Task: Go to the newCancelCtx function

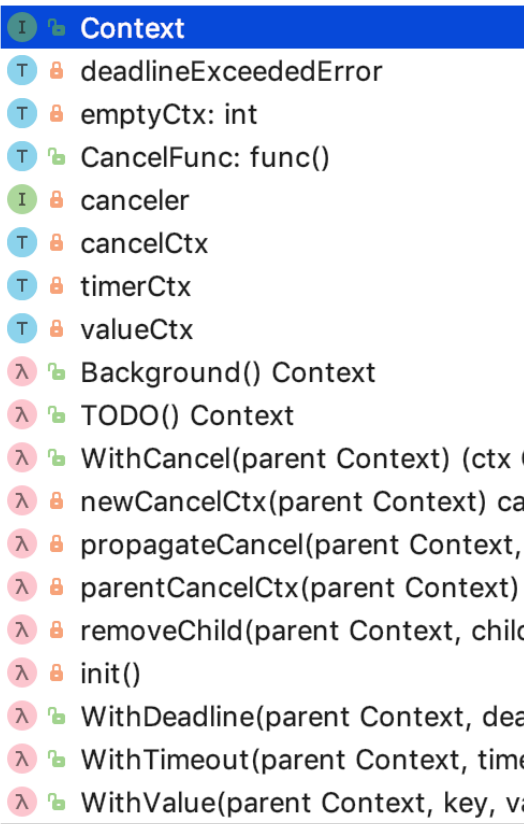Action: (262, 501)
